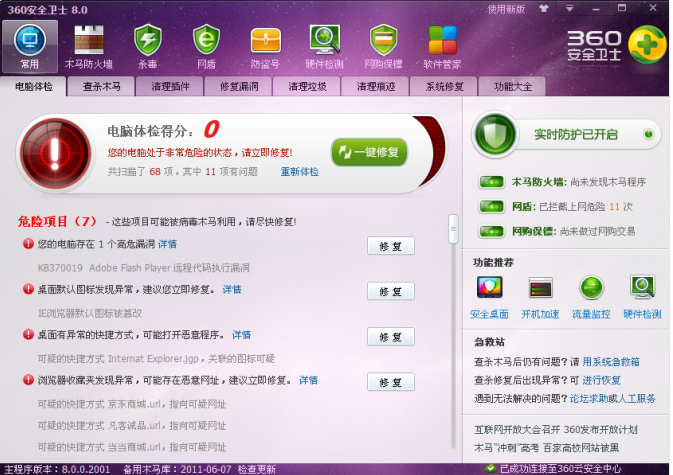Click the Internat Explorer.jgp shortcut line
The height and width of the screenshot is (475, 673).
click(x=156, y=358)
